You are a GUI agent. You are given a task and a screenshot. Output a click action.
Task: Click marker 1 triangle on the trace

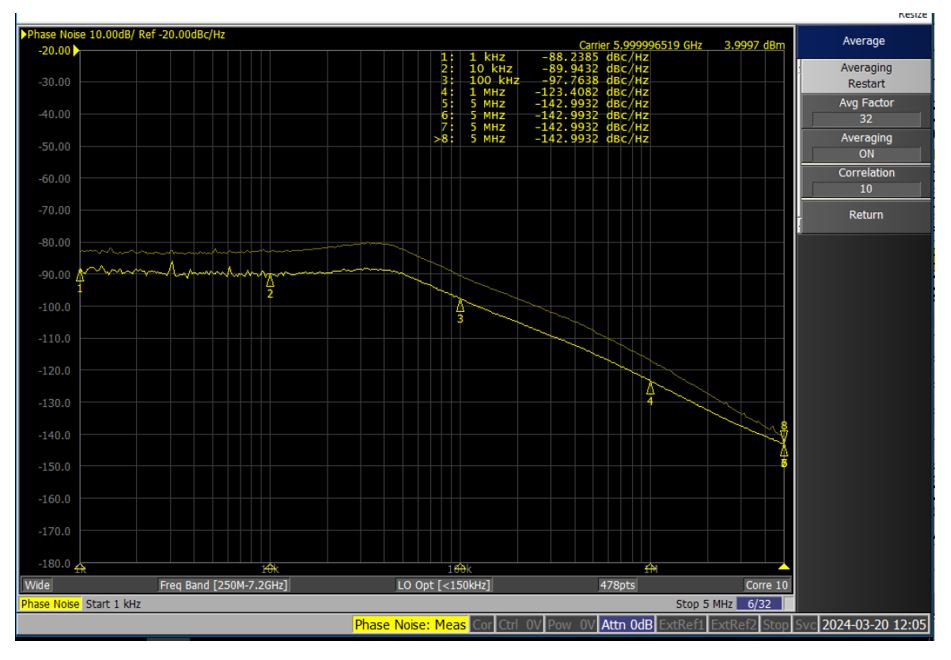[x=80, y=275]
